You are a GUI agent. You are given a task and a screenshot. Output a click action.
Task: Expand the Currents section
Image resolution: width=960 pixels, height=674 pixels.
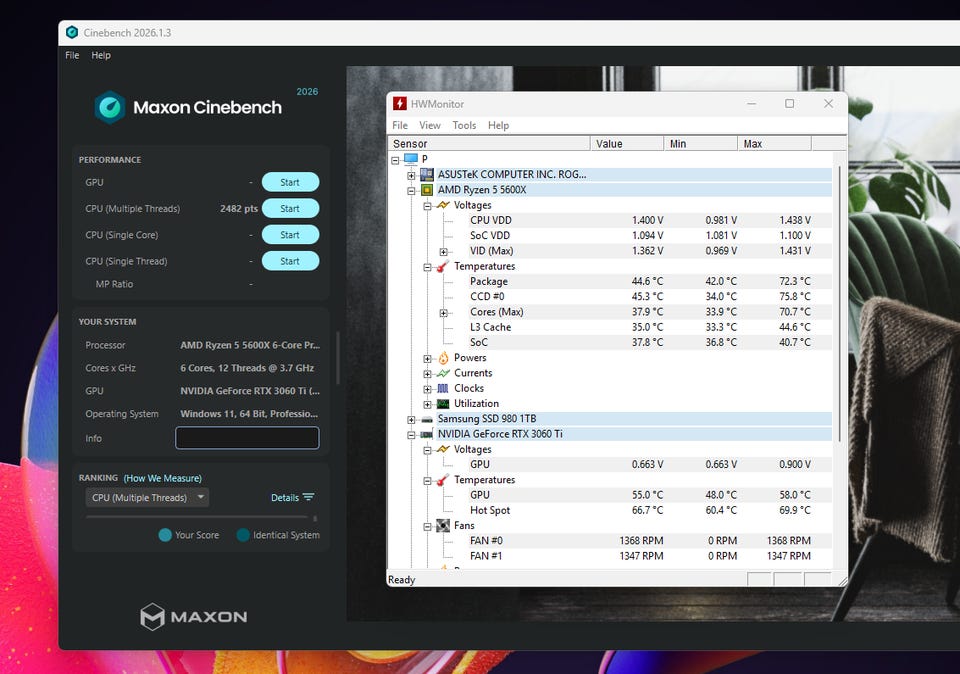[x=427, y=374]
